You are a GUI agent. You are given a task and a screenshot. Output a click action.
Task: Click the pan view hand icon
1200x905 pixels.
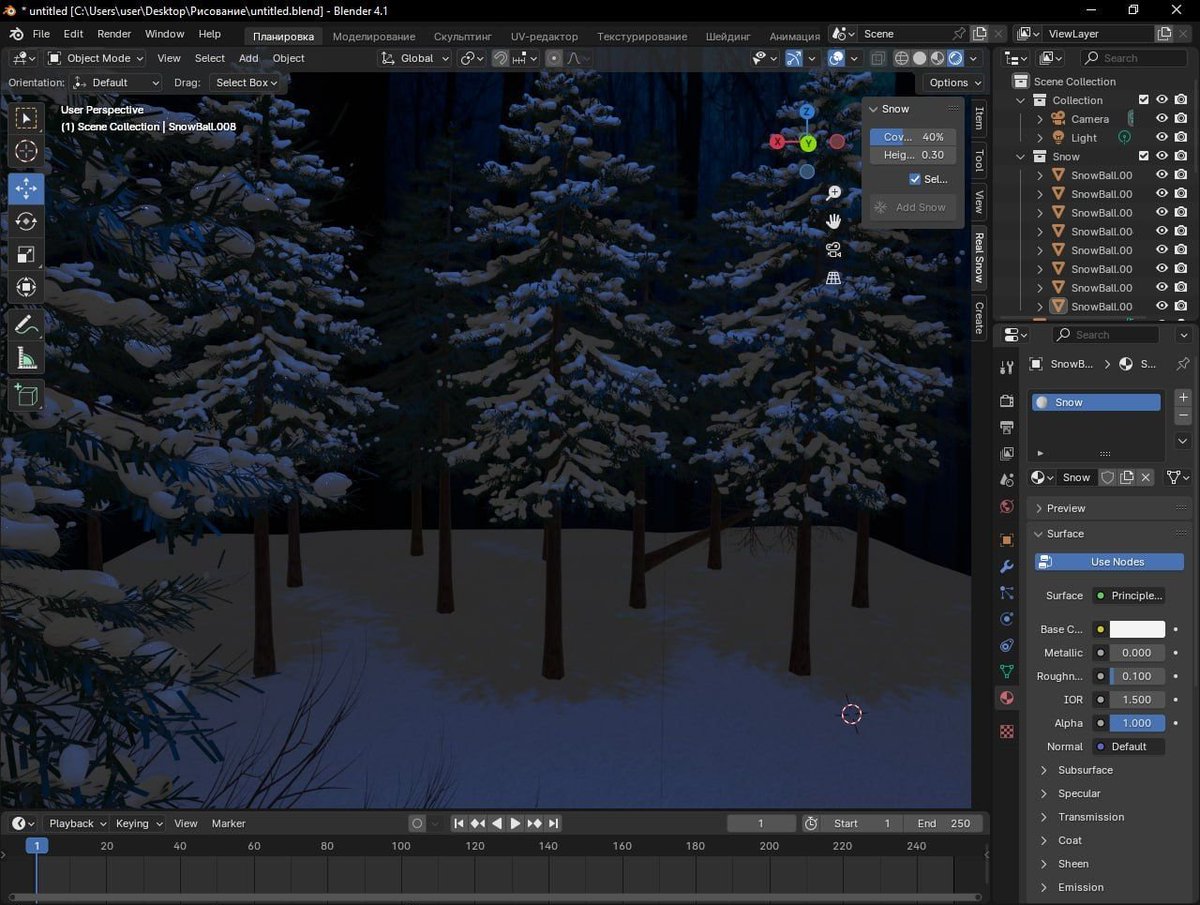pos(833,221)
